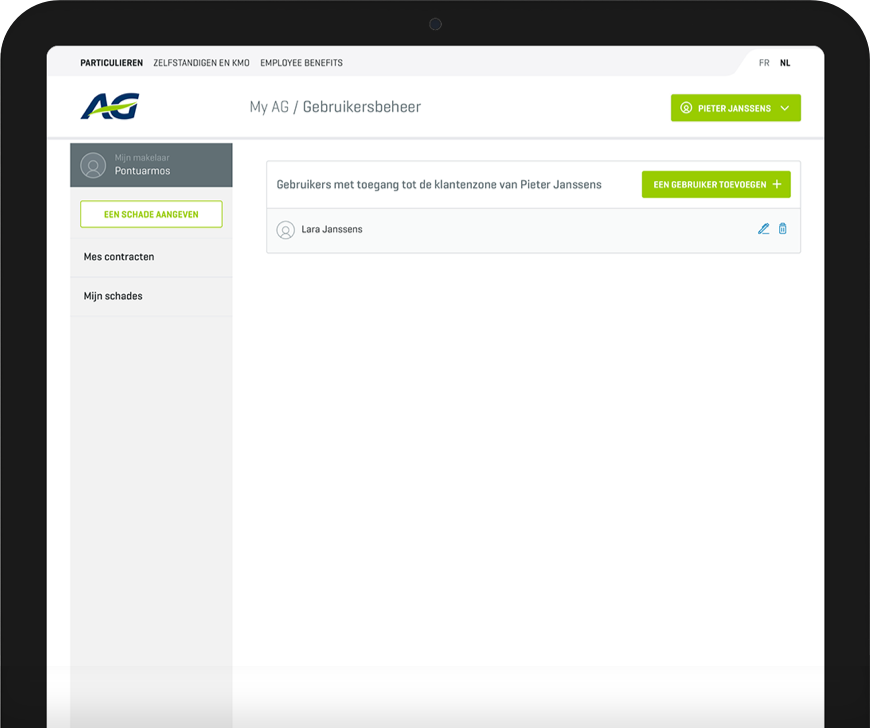Click the plus icon on the add-user button
This screenshot has height=728, width=870.
(777, 185)
